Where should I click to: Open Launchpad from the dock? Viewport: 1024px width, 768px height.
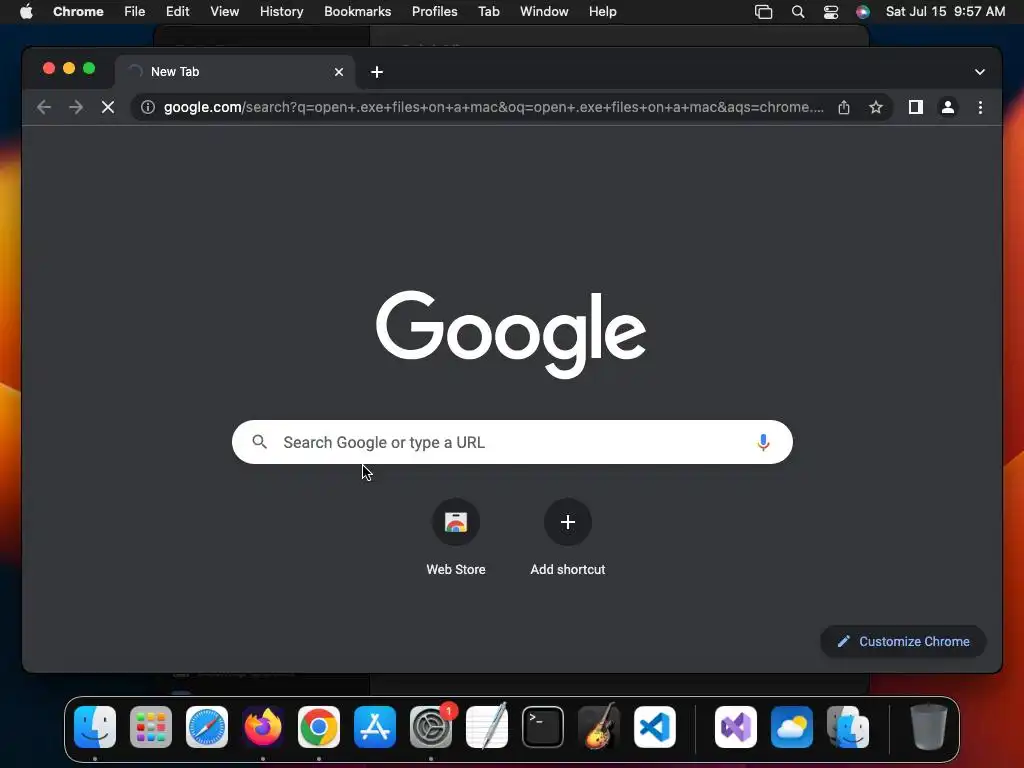click(x=151, y=727)
